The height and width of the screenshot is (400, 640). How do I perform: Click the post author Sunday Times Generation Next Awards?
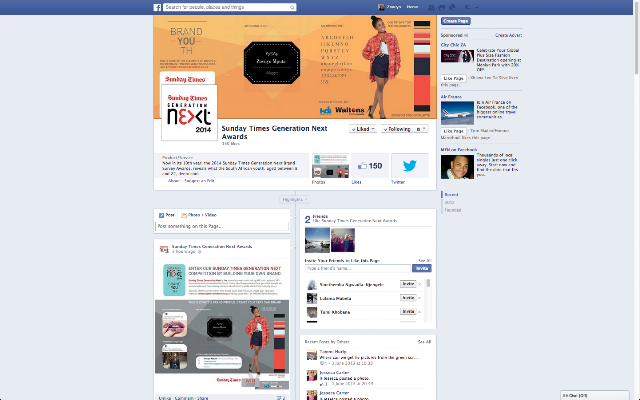(212, 247)
